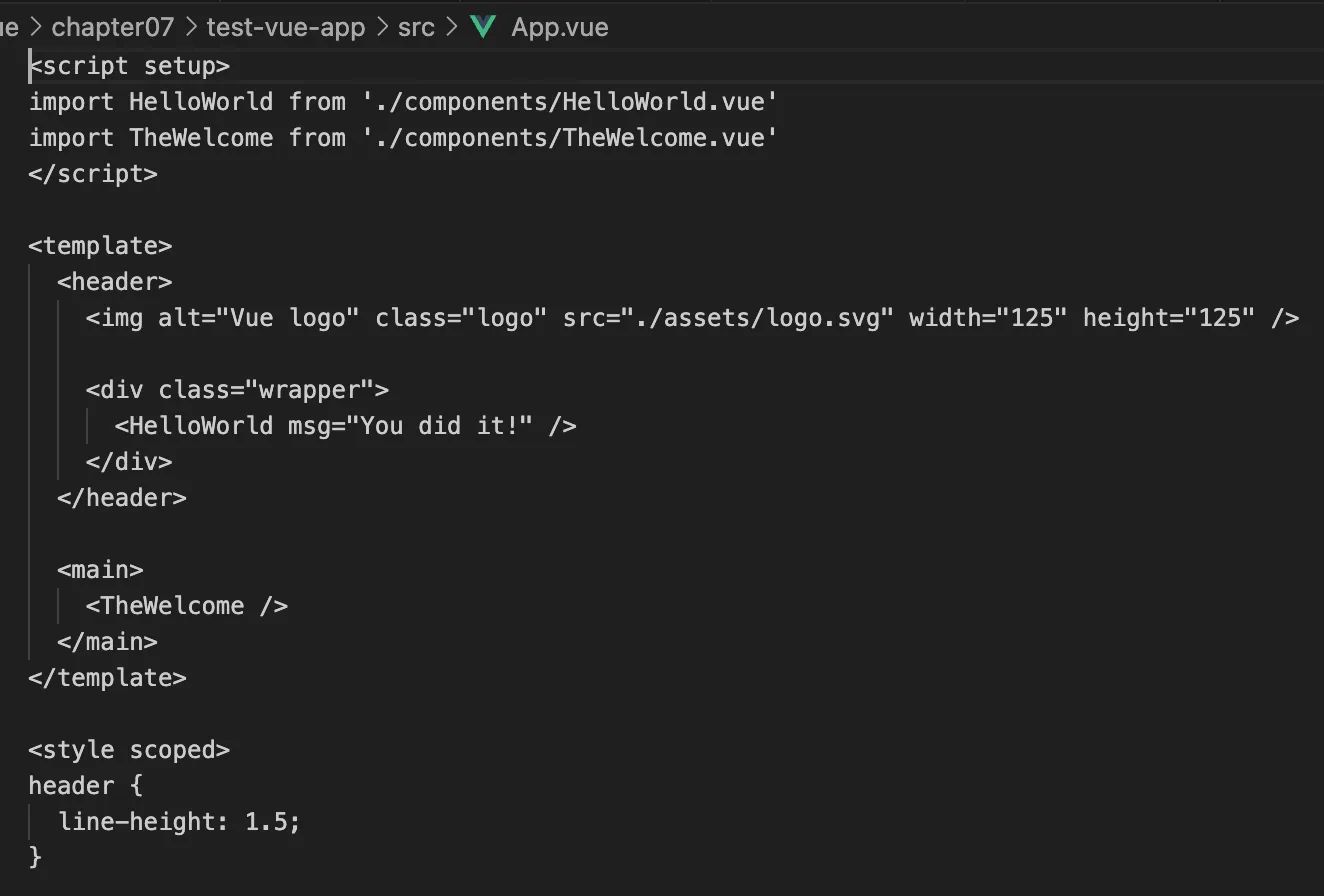Click the '<TheWelcome />' component tag

(x=187, y=606)
